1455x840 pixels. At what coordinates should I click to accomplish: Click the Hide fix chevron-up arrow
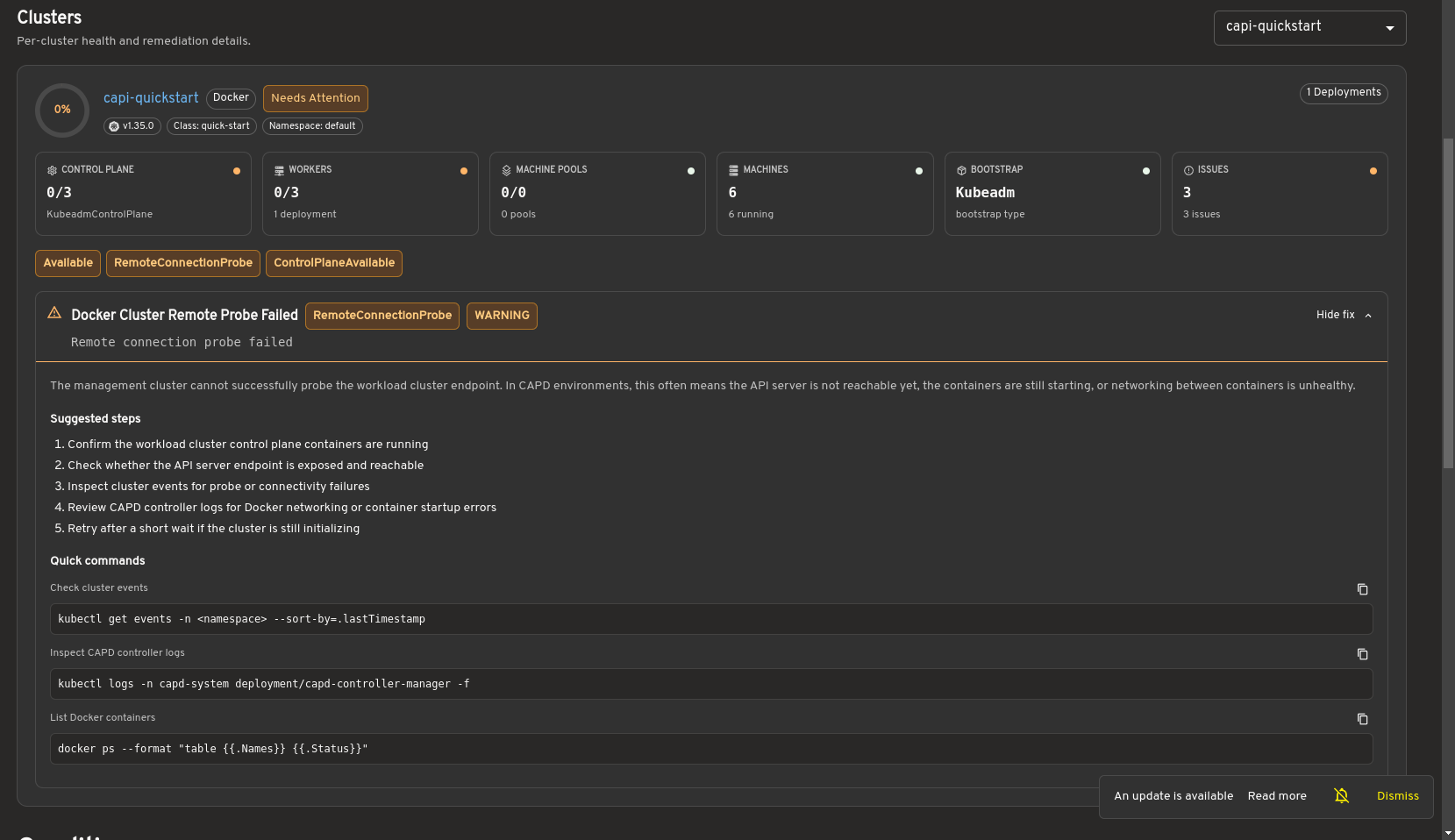pos(1368,316)
